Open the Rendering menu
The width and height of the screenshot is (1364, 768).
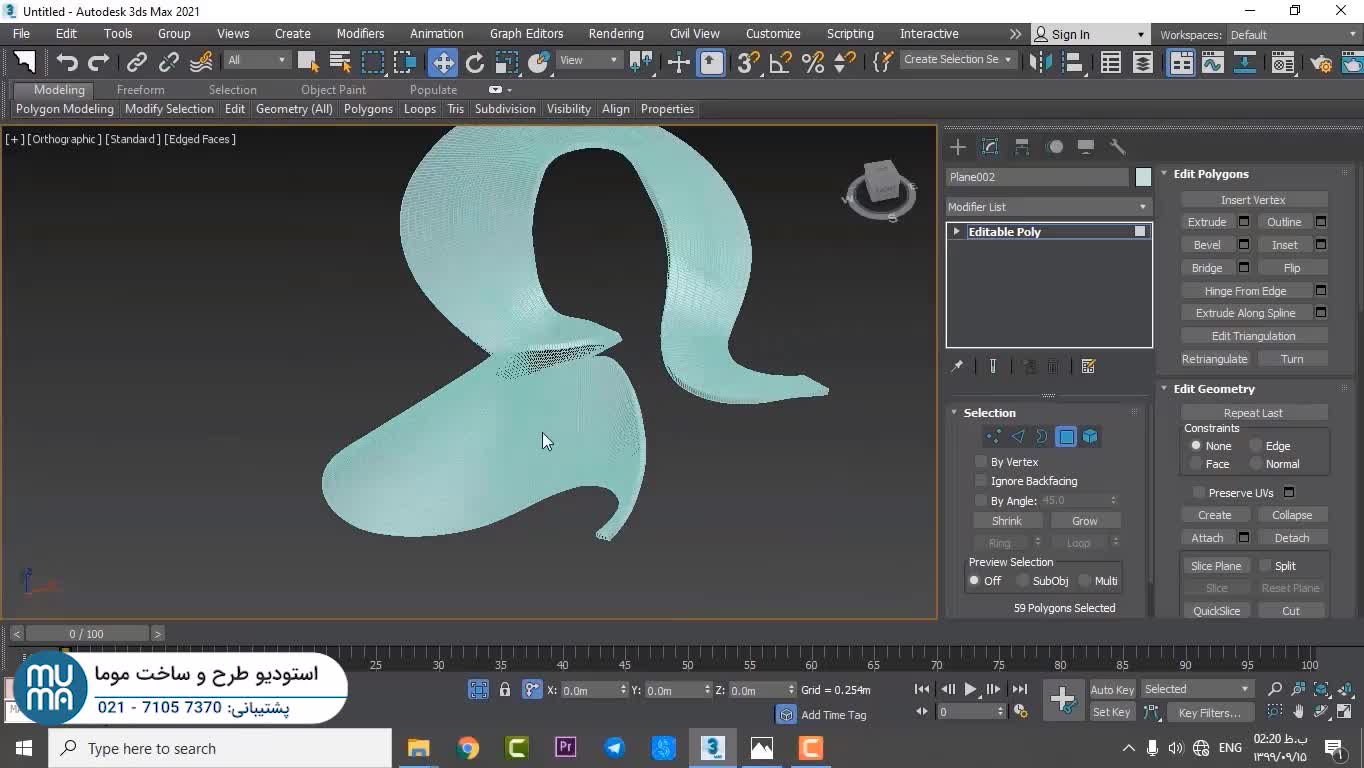(615, 34)
